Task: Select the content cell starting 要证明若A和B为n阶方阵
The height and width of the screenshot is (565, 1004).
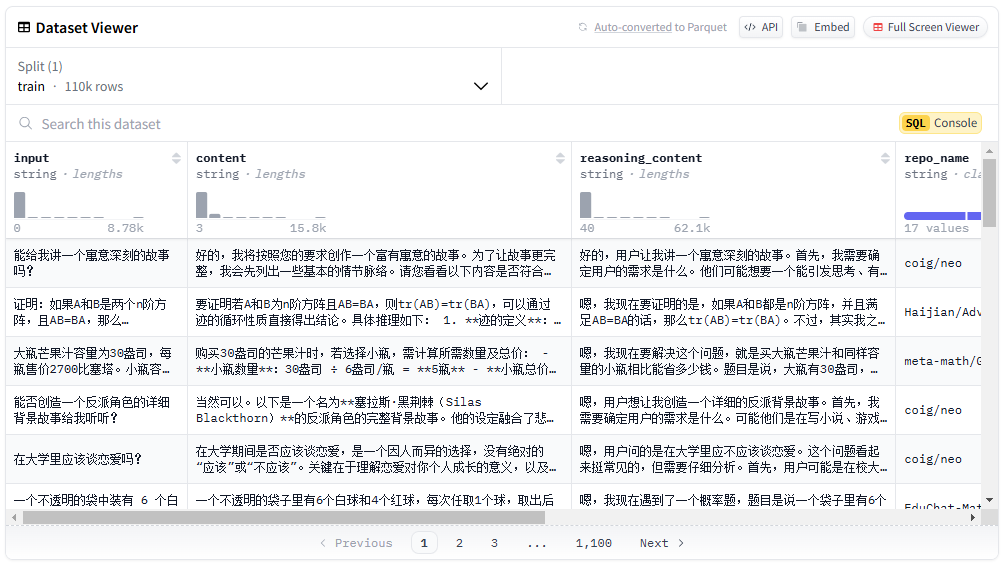Action: (x=380, y=312)
